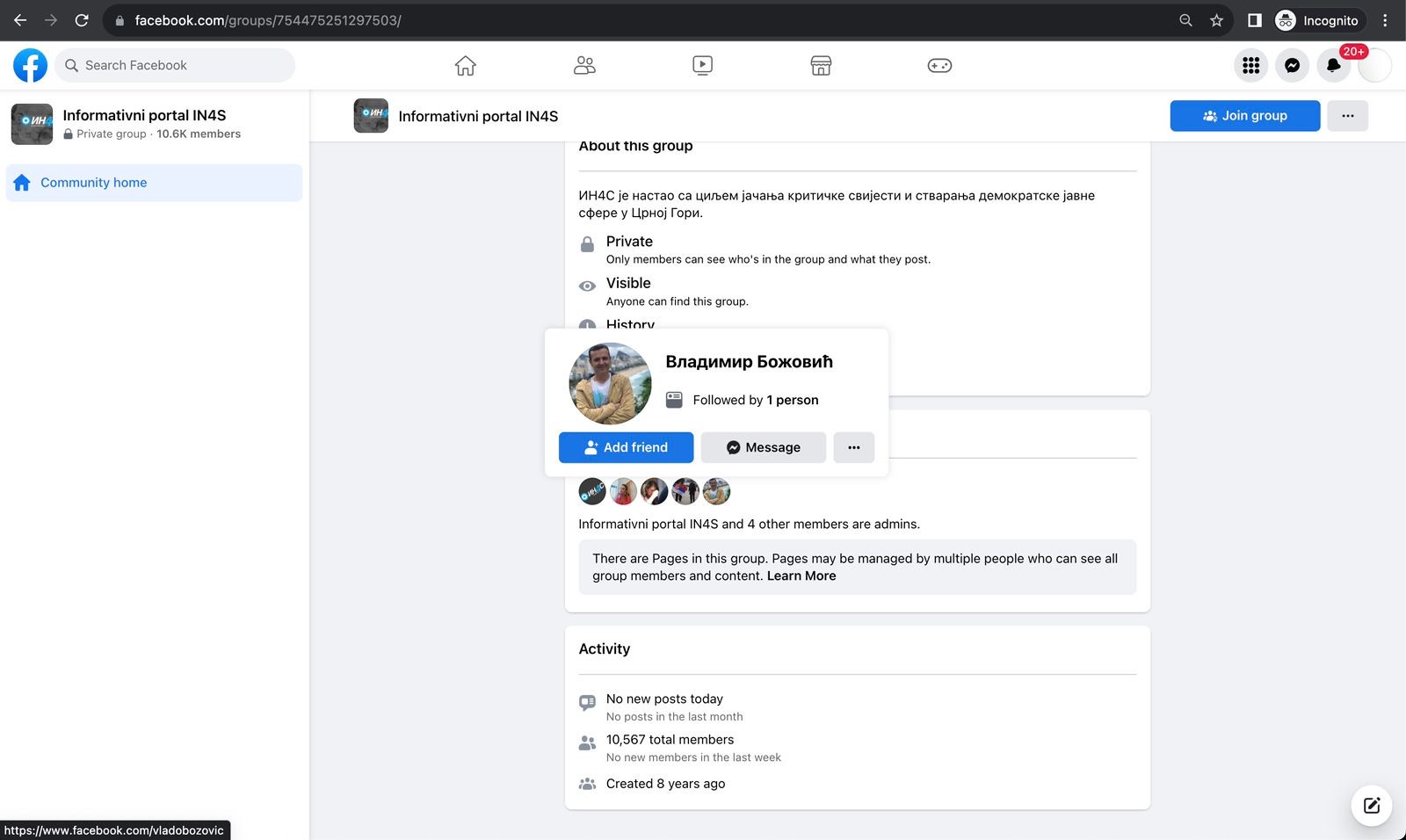
Task: Open the group header three-dot menu
Action: click(x=1348, y=116)
